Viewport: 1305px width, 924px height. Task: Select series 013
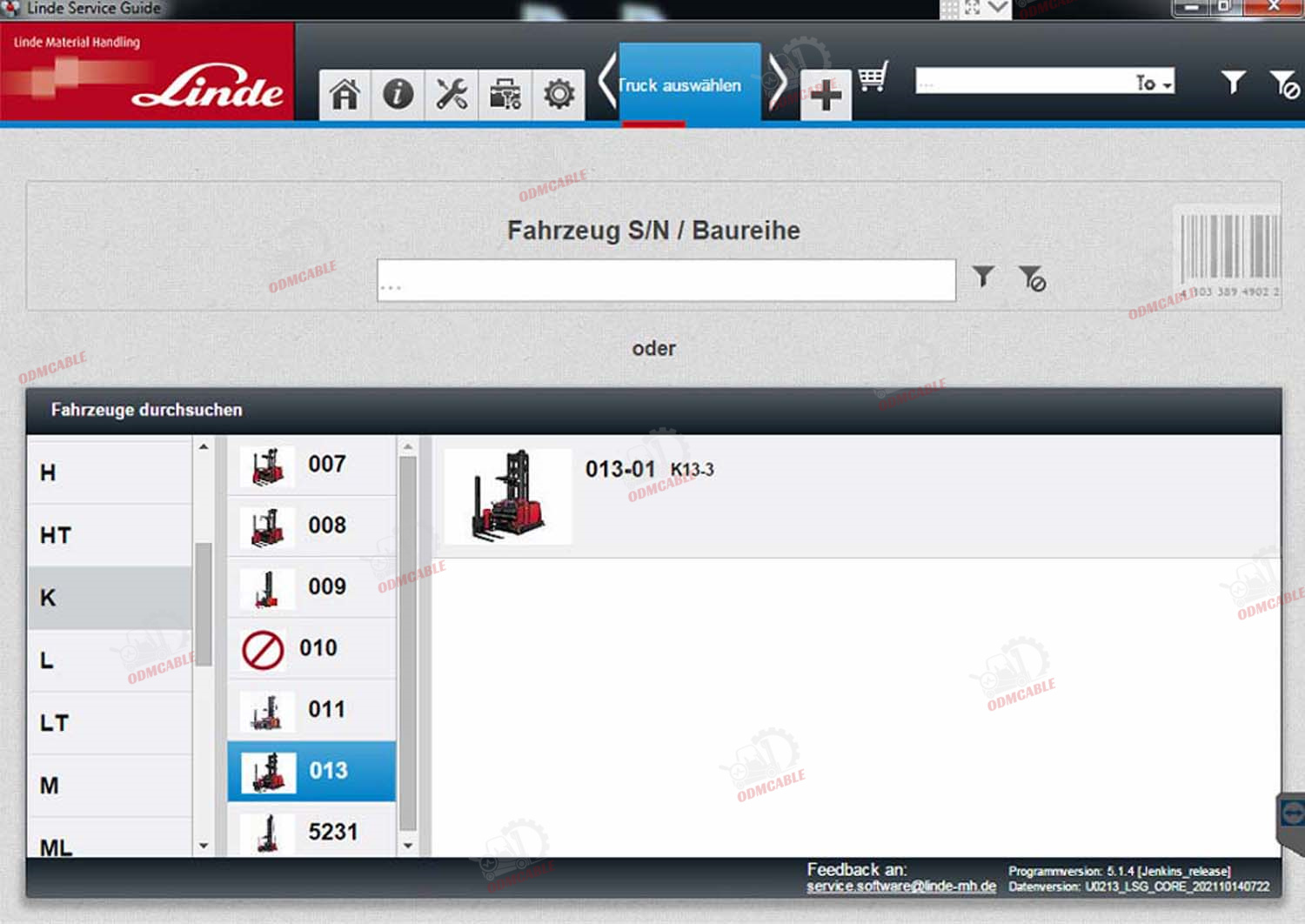click(311, 771)
